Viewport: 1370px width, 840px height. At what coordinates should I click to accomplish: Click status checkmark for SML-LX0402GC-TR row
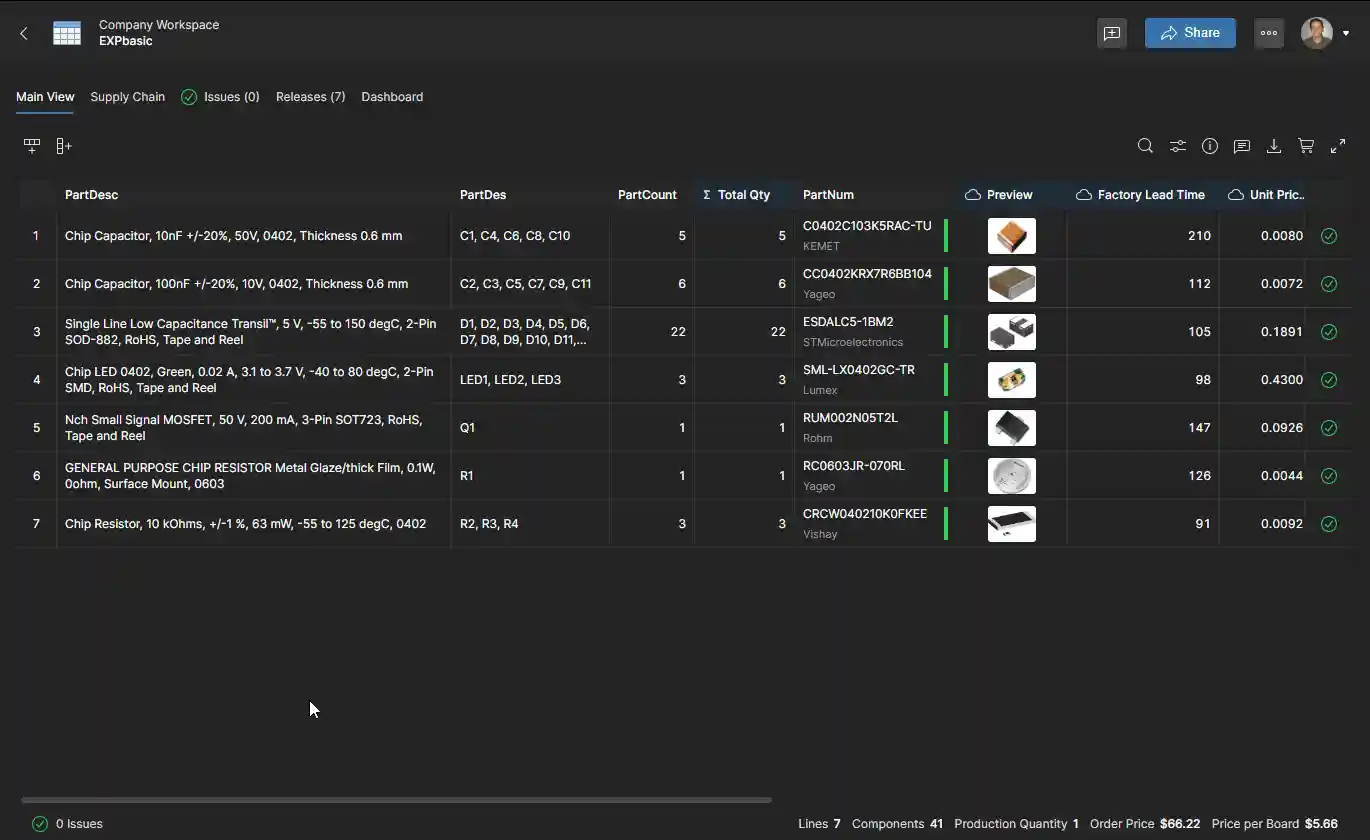(x=1329, y=380)
